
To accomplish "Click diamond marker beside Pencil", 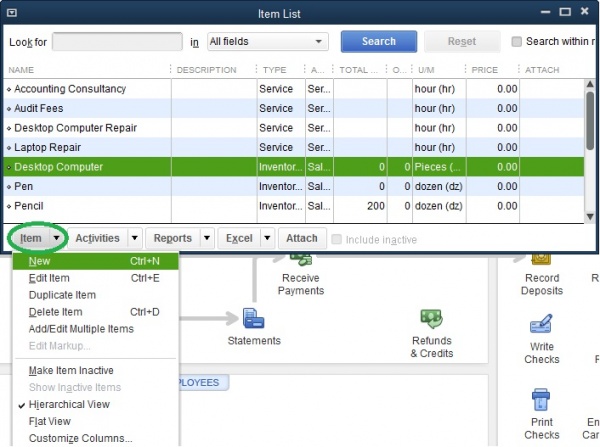I will 9,206.
